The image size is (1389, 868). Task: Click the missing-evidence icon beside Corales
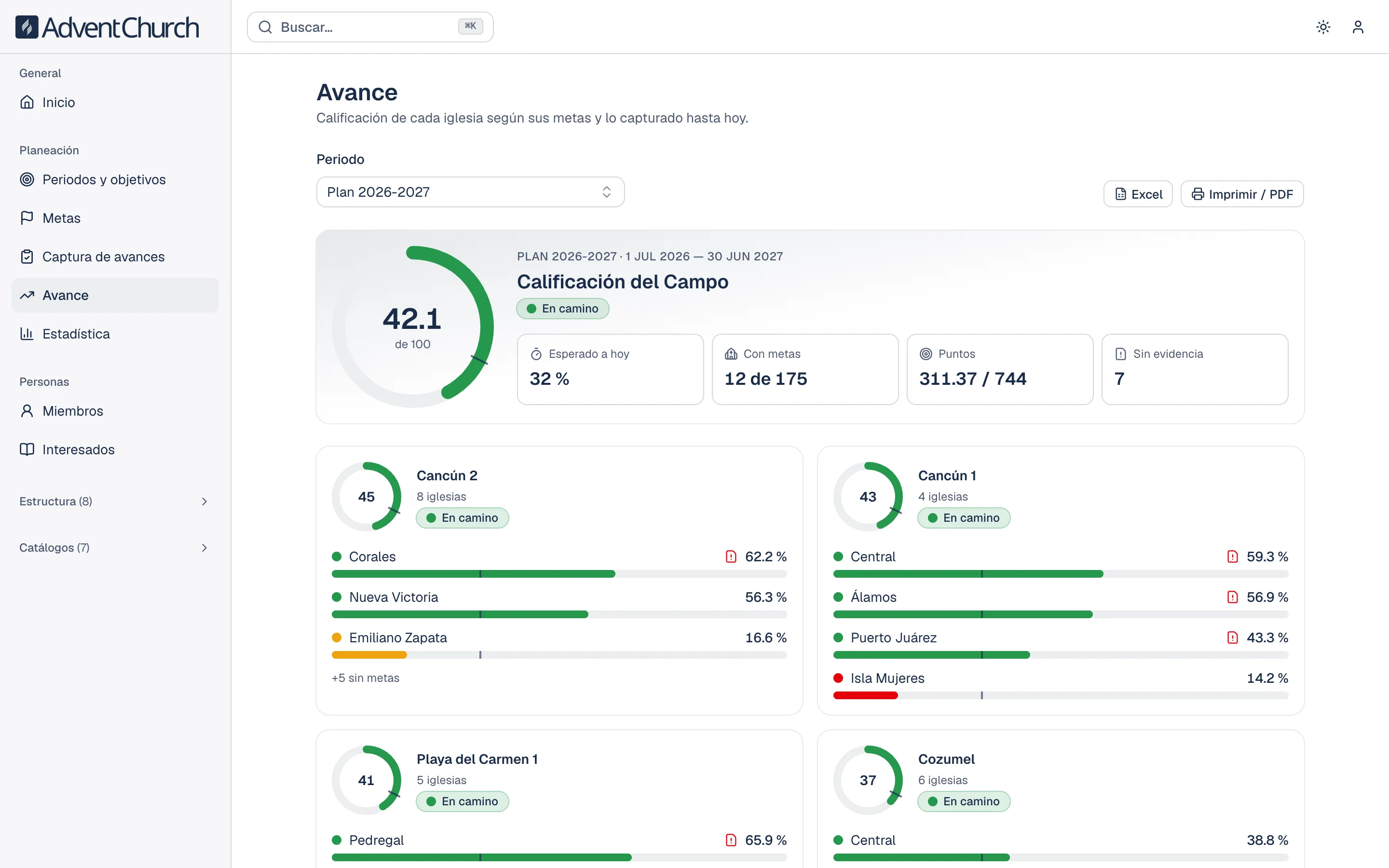pyautogui.click(x=731, y=556)
